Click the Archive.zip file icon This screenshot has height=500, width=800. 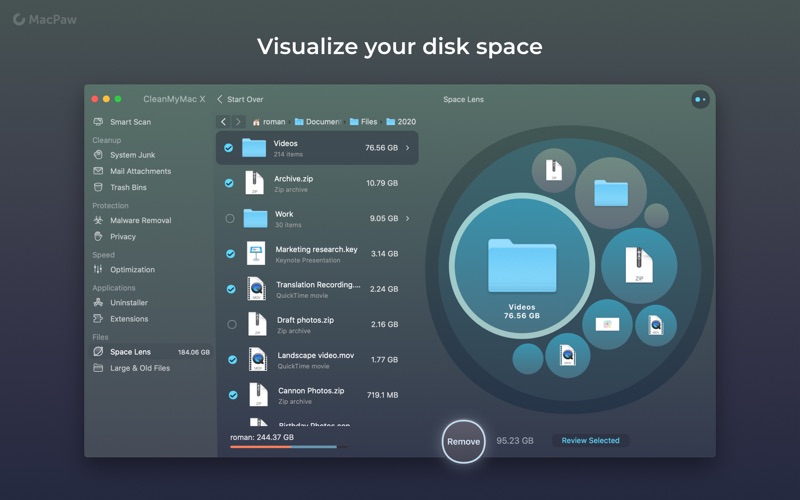(254, 183)
